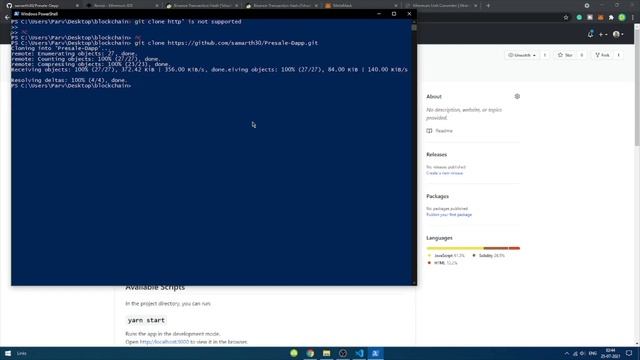
Task: Open Google Chrome from the taskbar
Action: click(310, 353)
